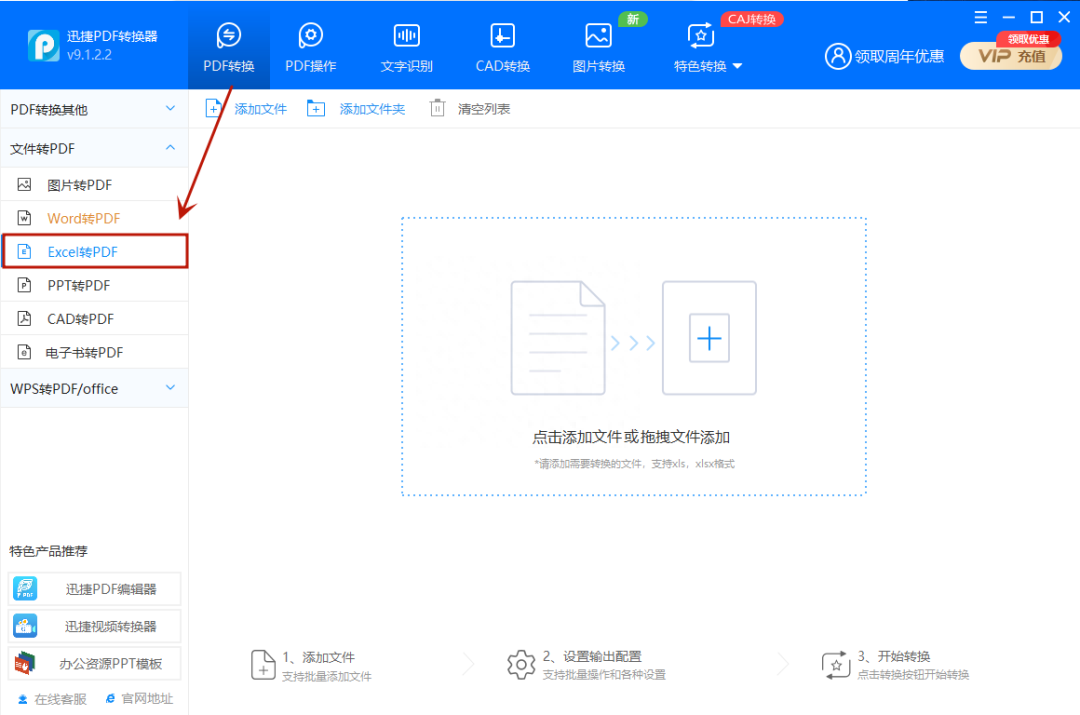Click the 图片转换 picture icon

(598, 35)
